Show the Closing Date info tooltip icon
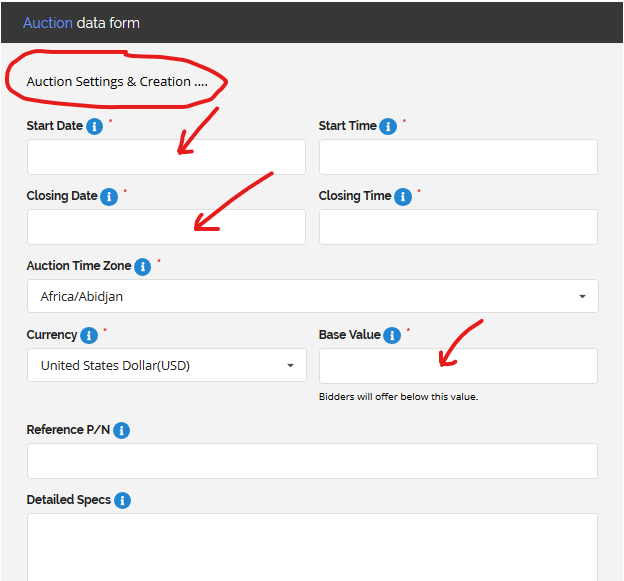The width and height of the screenshot is (624, 581). click(109, 197)
